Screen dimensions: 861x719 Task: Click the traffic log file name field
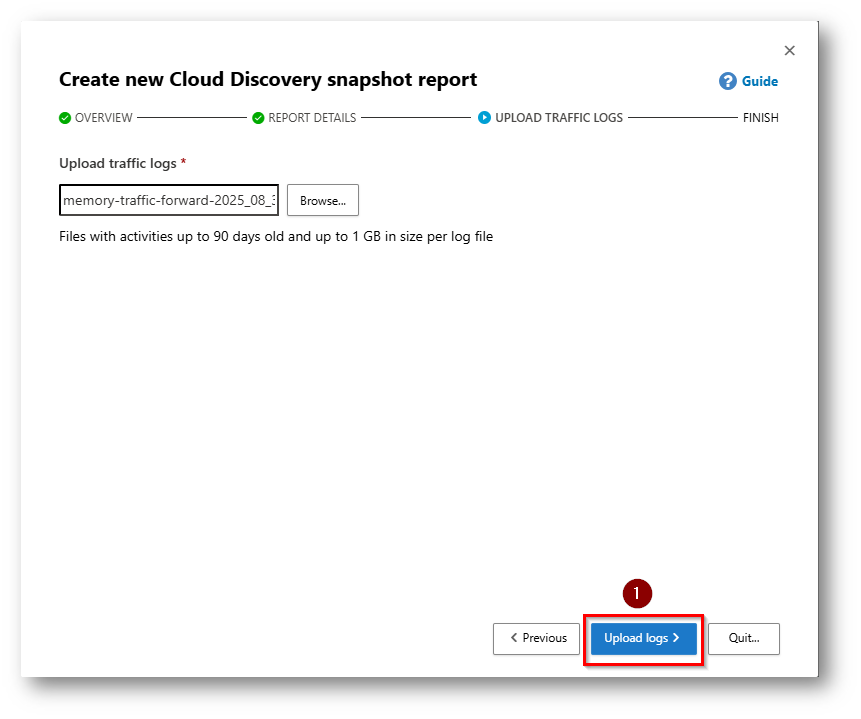pos(169,200)
